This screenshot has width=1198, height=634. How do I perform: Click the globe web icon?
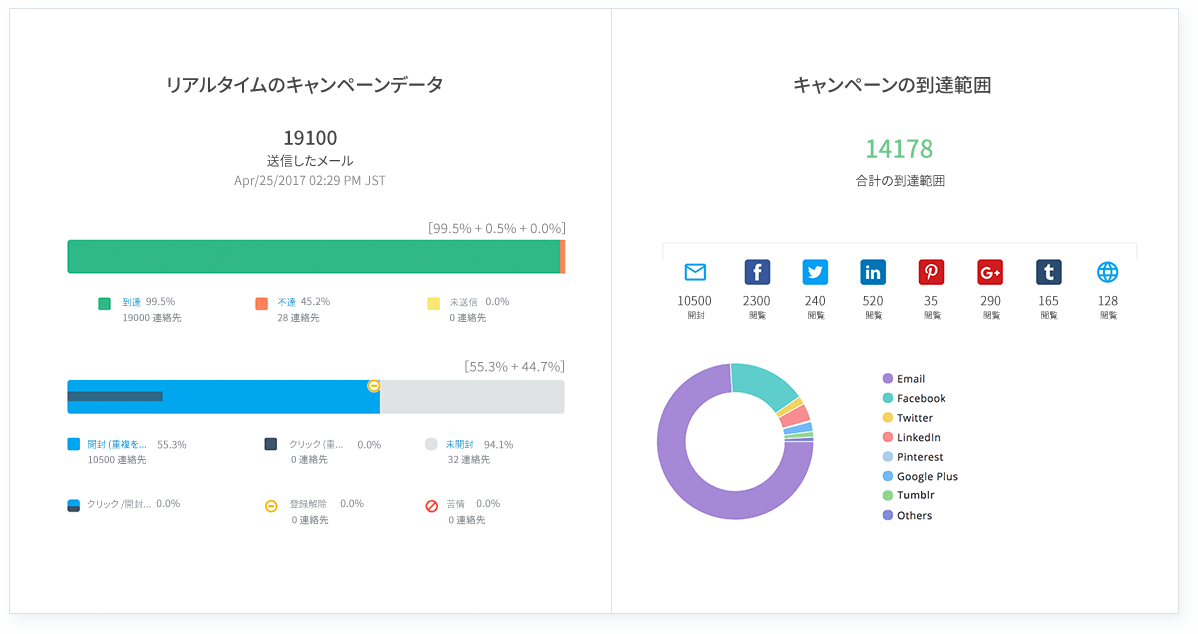(x=1108, y=272)
